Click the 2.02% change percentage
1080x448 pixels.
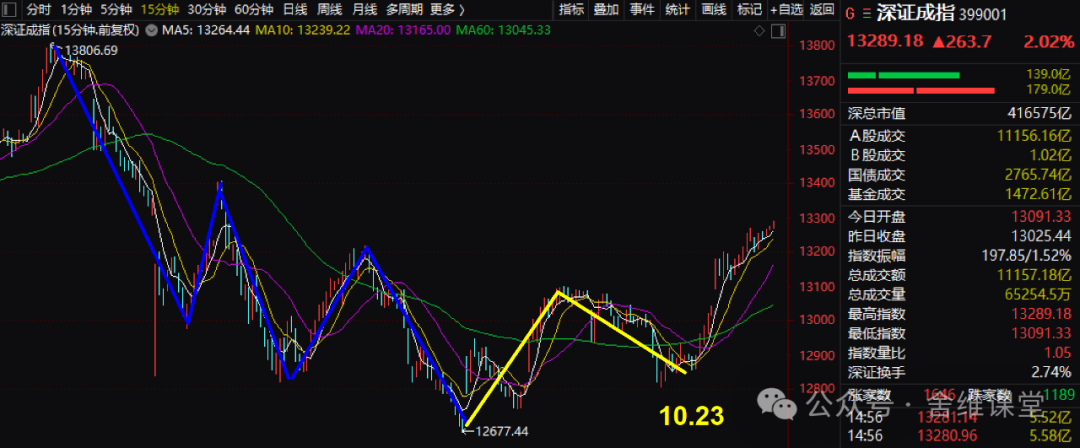click(x=1049, y=41)
